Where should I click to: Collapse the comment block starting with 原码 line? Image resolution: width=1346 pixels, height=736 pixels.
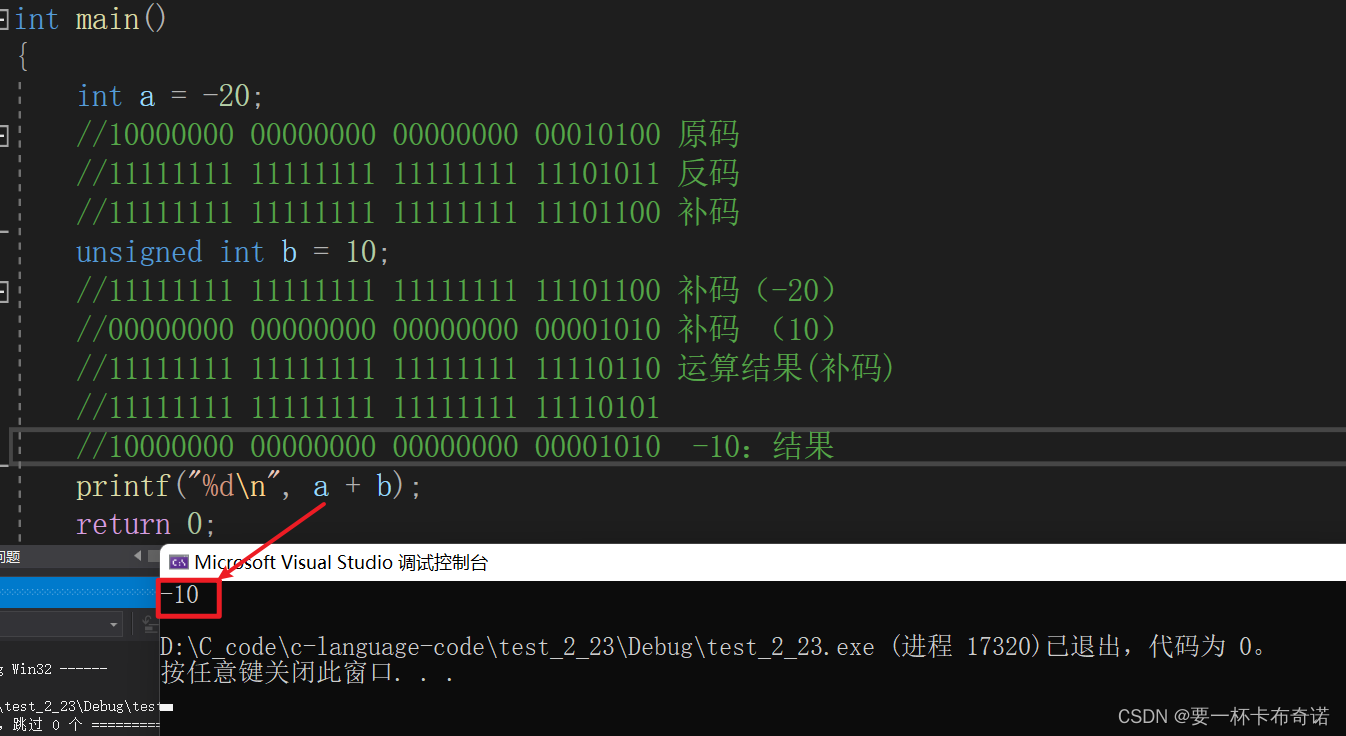[3, 135]
